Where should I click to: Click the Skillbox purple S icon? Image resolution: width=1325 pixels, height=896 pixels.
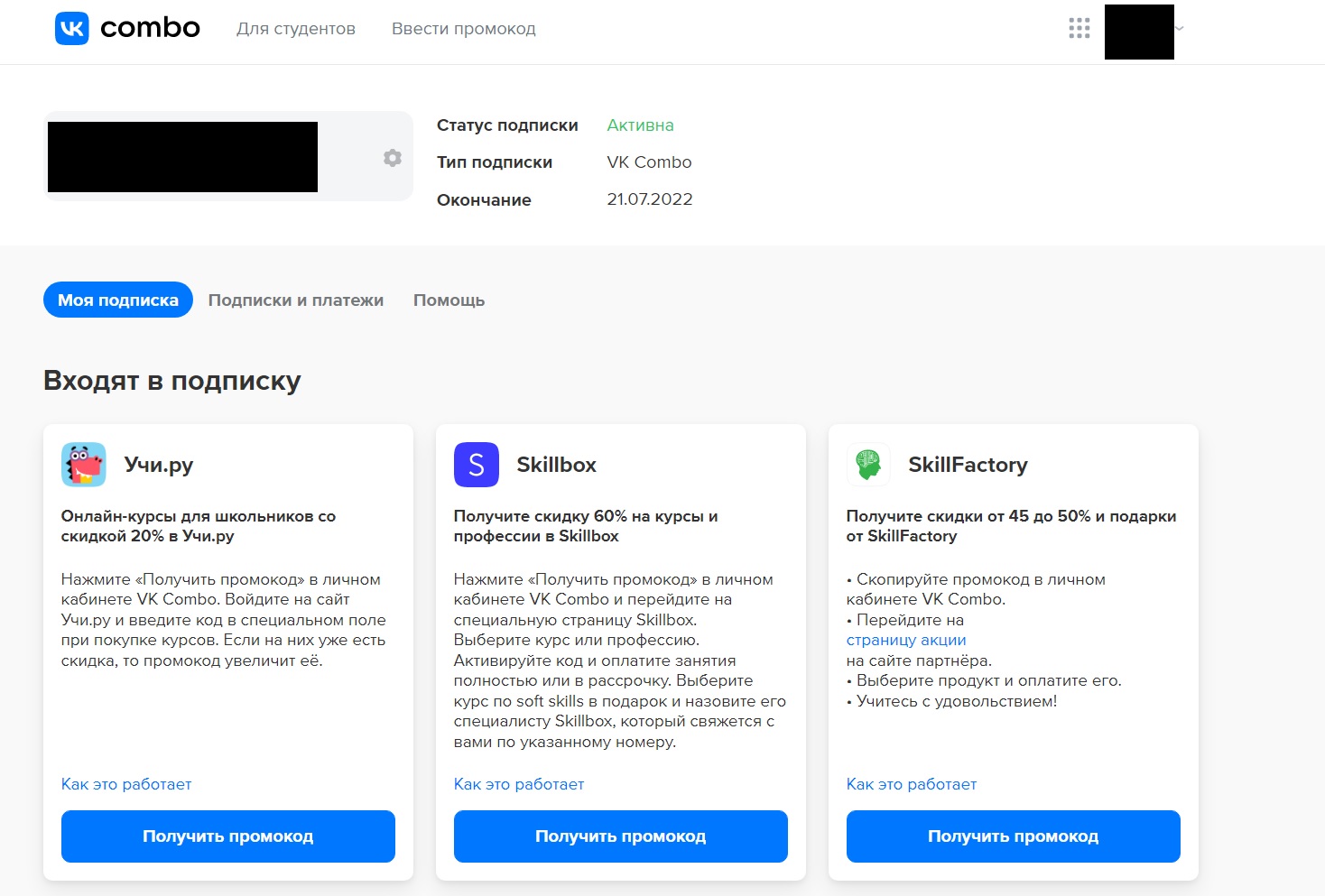coord(477,465)
